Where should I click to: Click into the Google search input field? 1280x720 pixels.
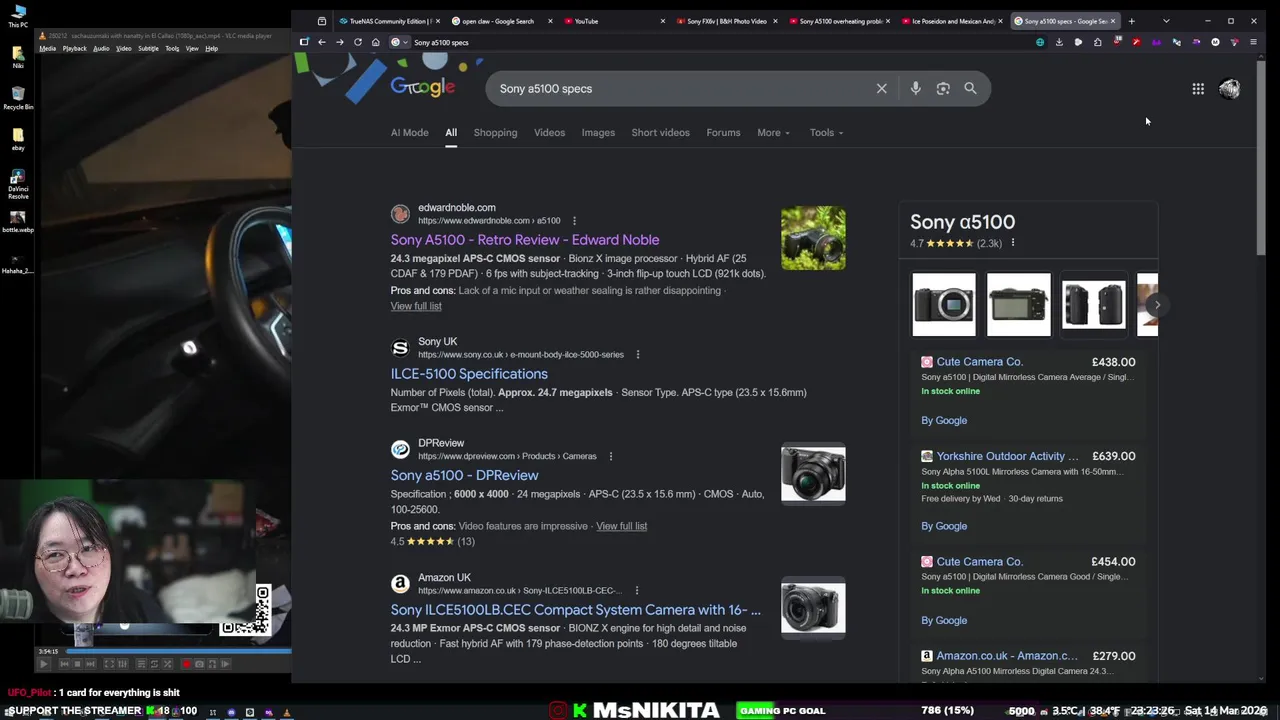[x=682, y=89]
